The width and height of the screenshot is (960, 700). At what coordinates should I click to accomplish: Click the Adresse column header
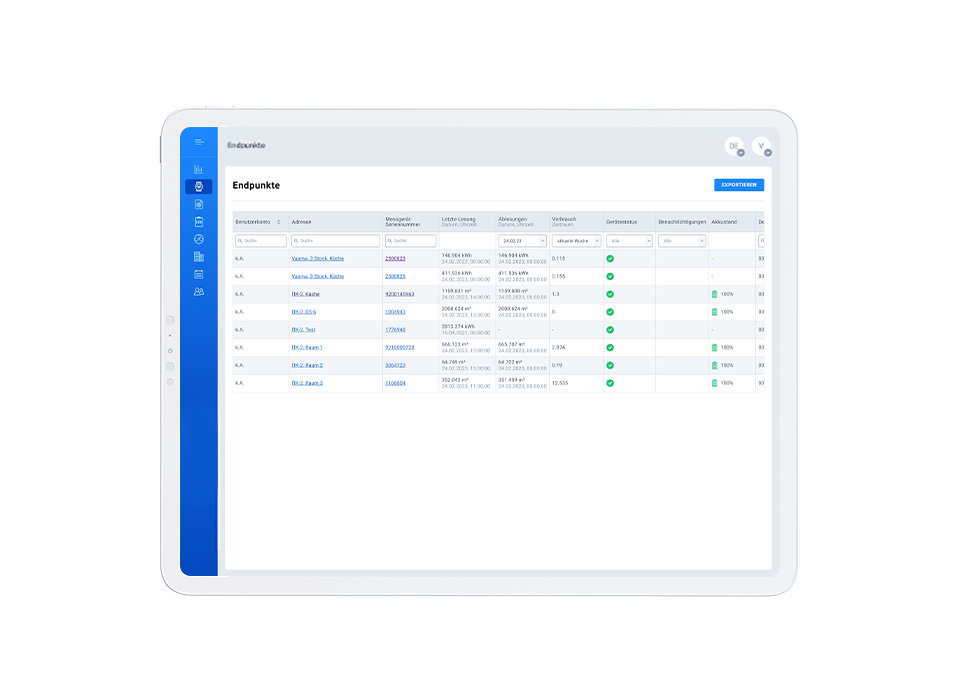click(x=301, y=222)
